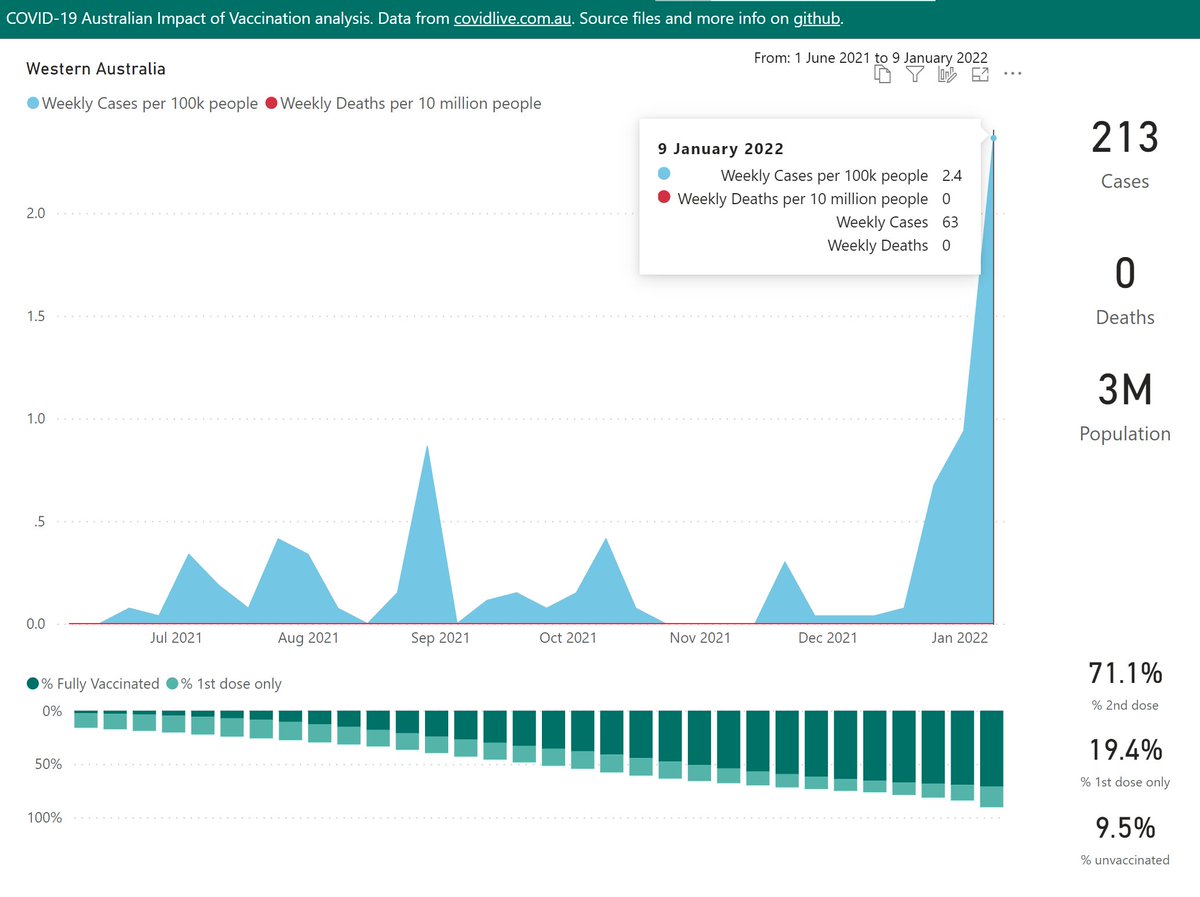This screenshot has width=1200, height=897.
Task: Toggle the % Fully Vaccinated legend entry
Action: click(x=93, y=684)
